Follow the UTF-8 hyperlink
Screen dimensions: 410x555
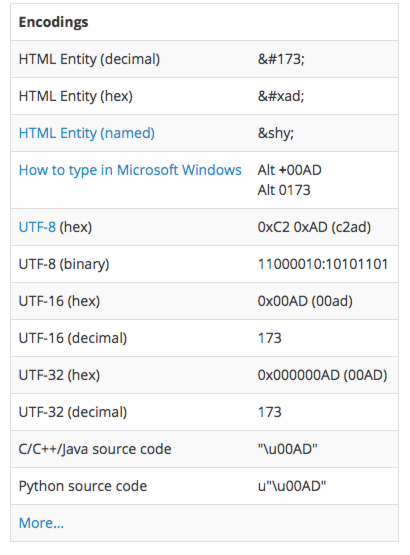click(x=37, y=227)
